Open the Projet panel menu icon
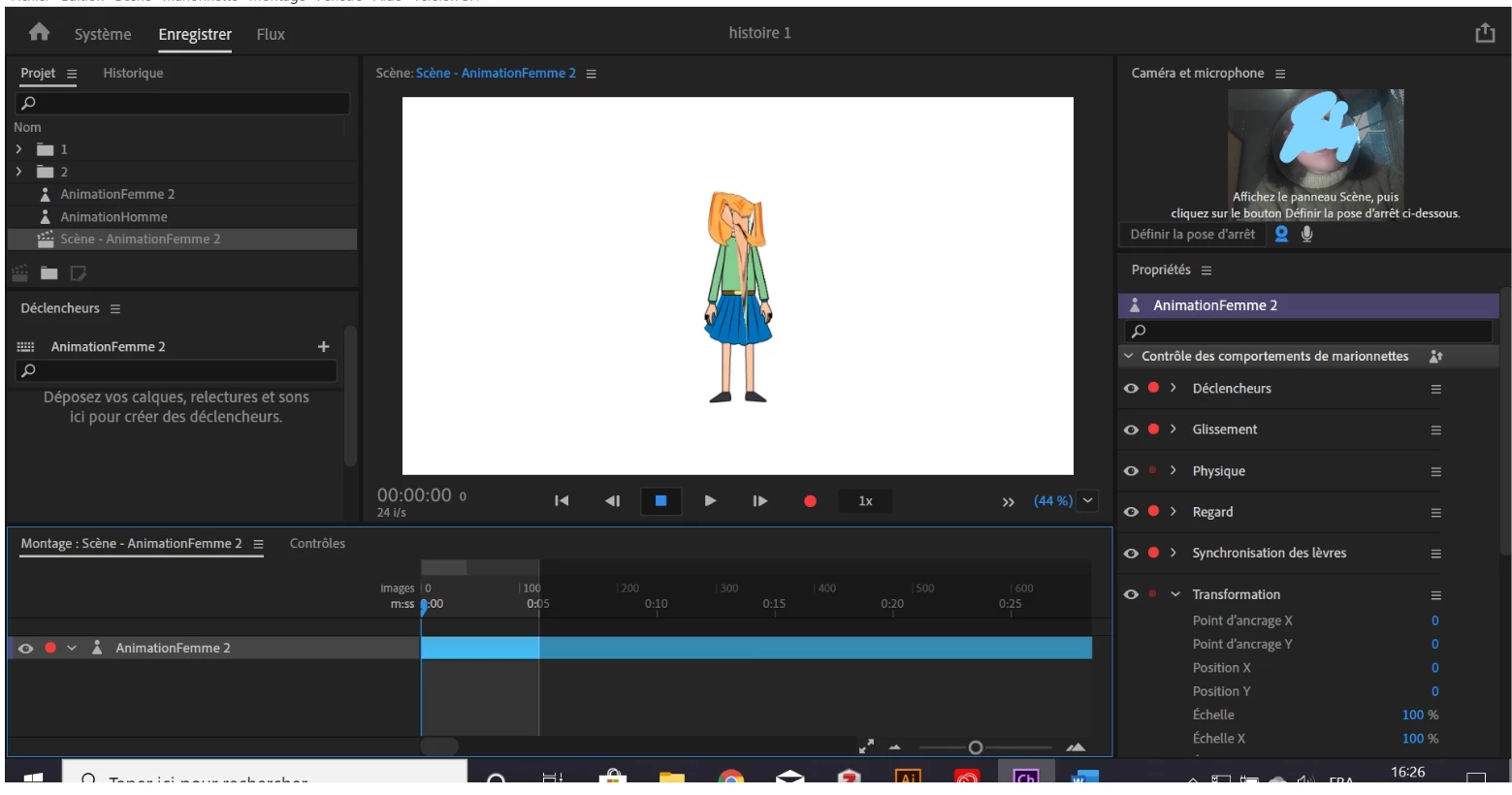The height and width of the screenshot is (795, 1512). pos(72,74)
